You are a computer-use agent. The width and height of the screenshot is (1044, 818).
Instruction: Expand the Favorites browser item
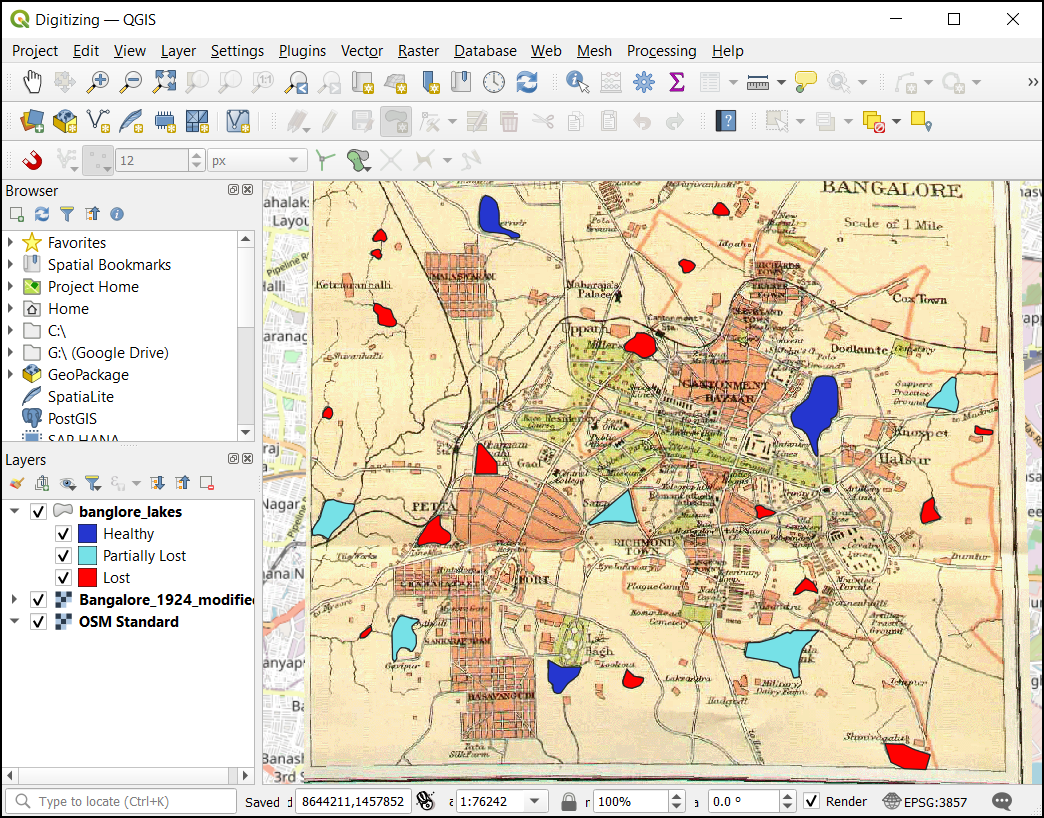tap(11, 242)
